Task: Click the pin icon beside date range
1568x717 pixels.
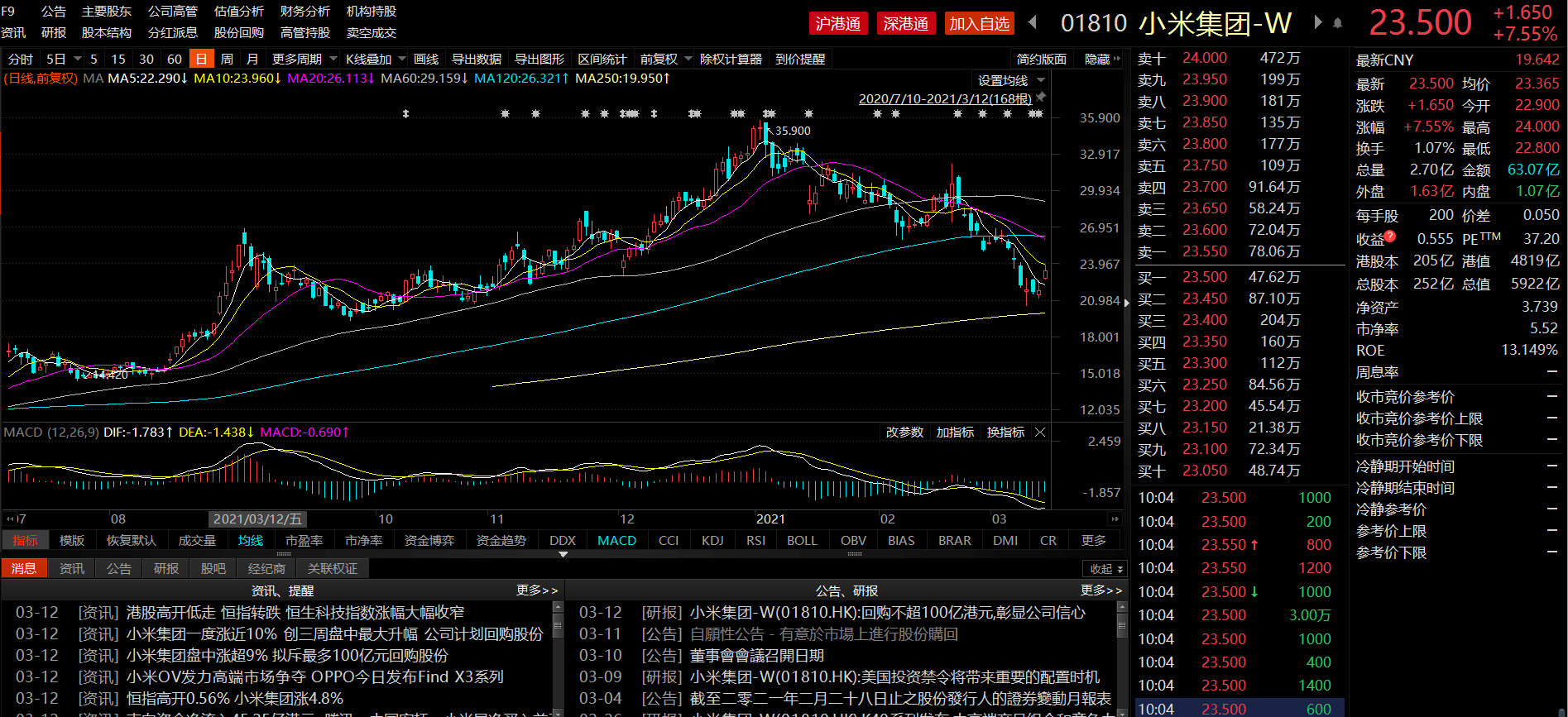Action: 1041,98
